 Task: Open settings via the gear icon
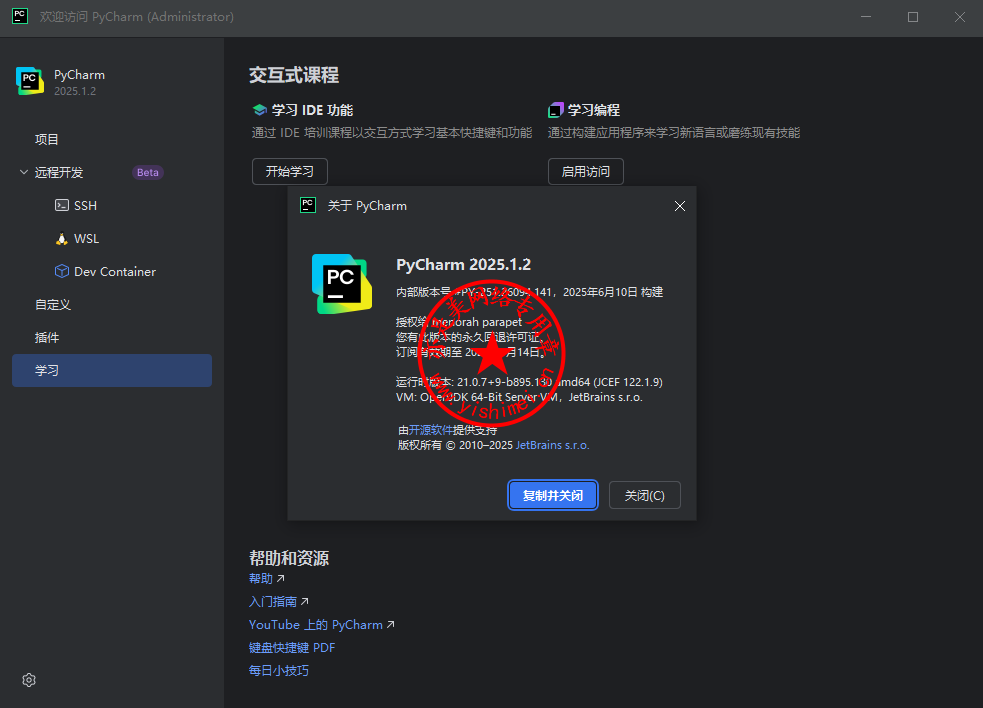click(29, 680)
